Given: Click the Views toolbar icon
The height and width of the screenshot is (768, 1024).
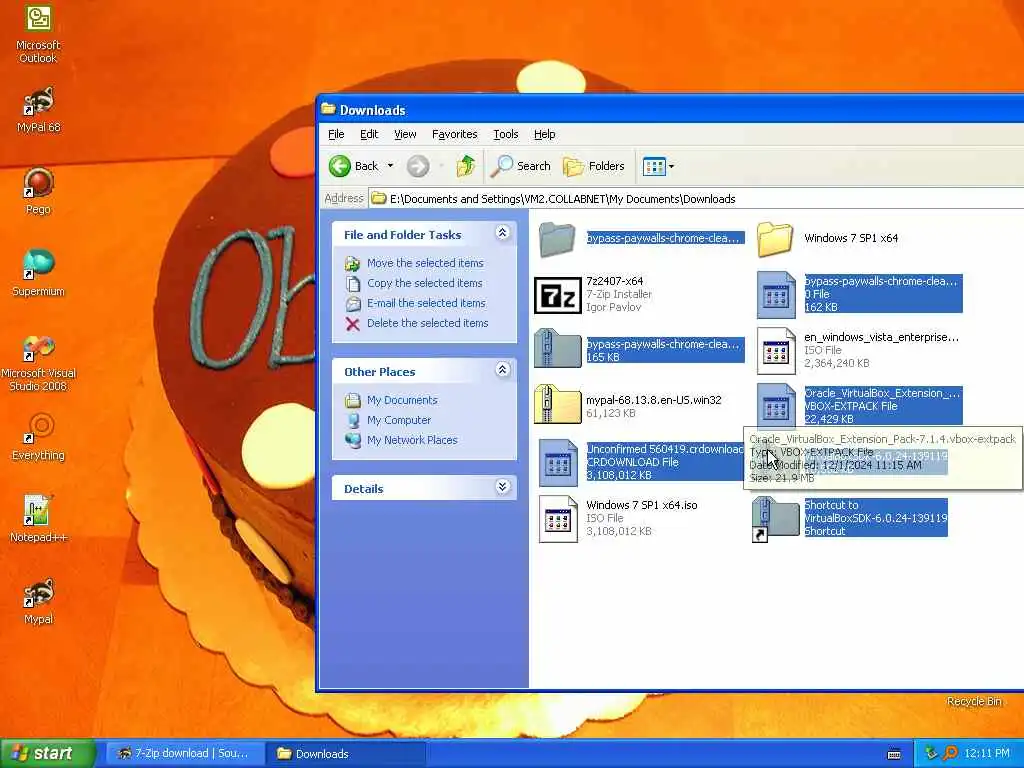Looking at the screenshot, I should click(x=654, y=166).
